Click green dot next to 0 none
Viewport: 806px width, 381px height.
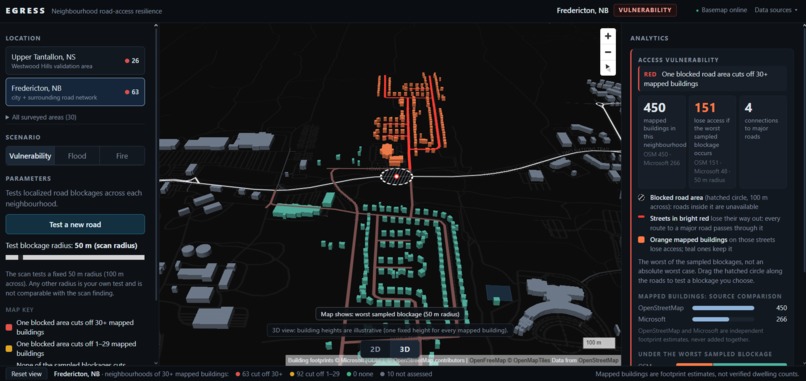(348, 374)
